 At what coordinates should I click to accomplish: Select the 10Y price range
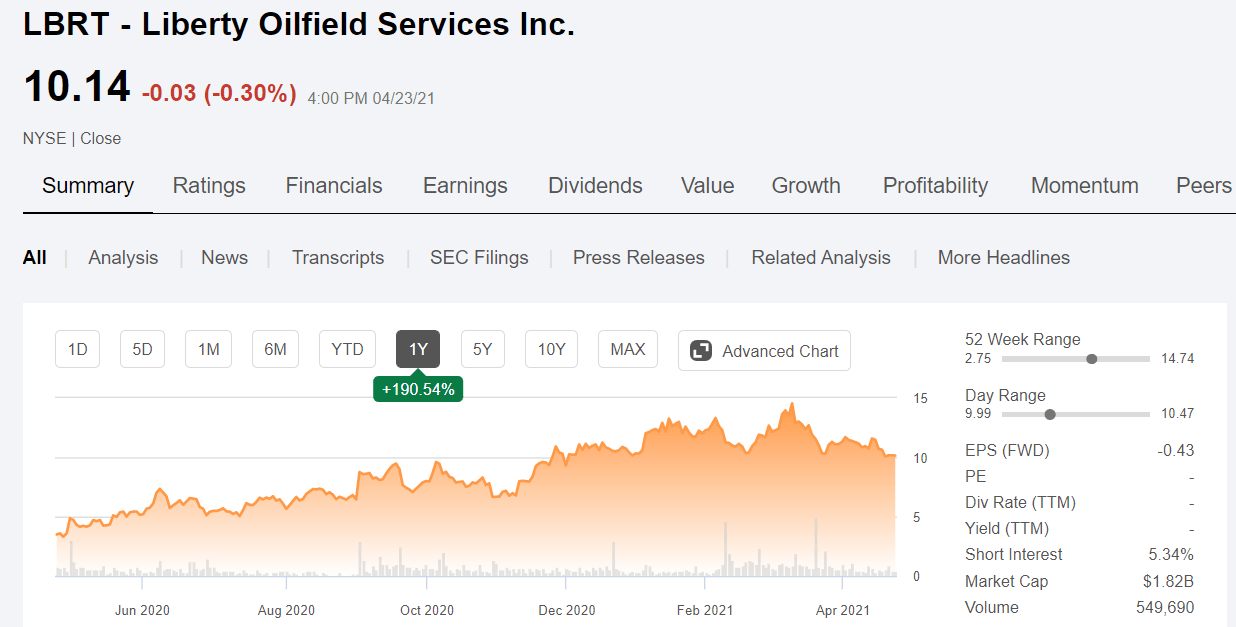tap(551, 349)
